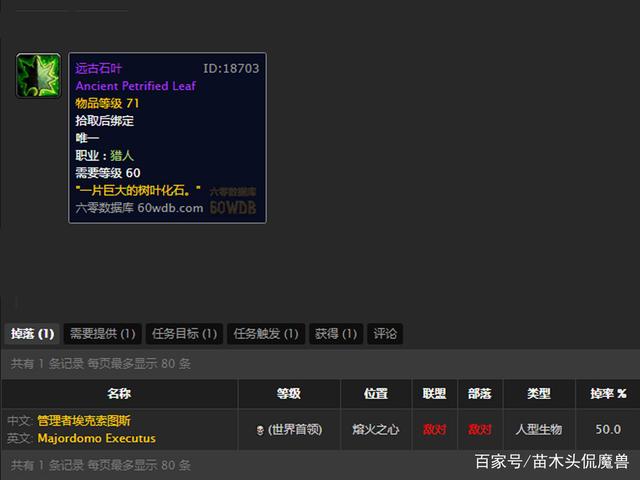Screen dimensions: 640x480
Task: Click the 远古石叶 item name
Action: (x=98, y=68)
